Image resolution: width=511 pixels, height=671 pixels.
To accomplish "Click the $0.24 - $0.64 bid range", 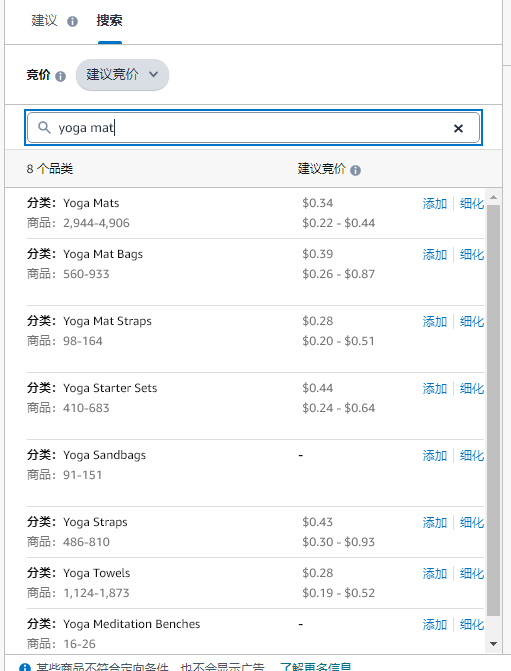I will pos(339,408).
